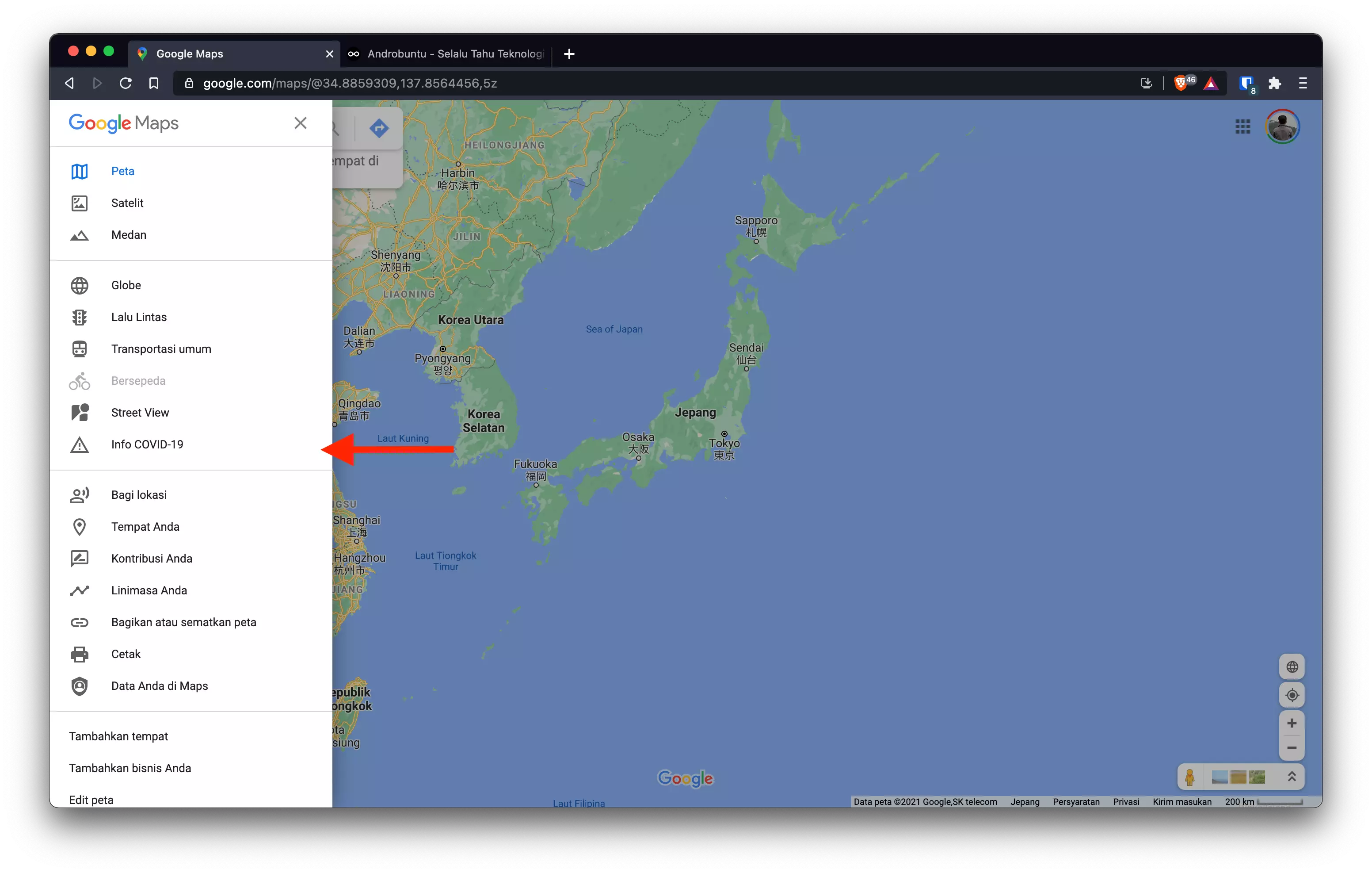Image resolution: width=1372 pixels, height=873 pixels.
Task: Open the directions arrow icon
Action: [x=379, y=128]
